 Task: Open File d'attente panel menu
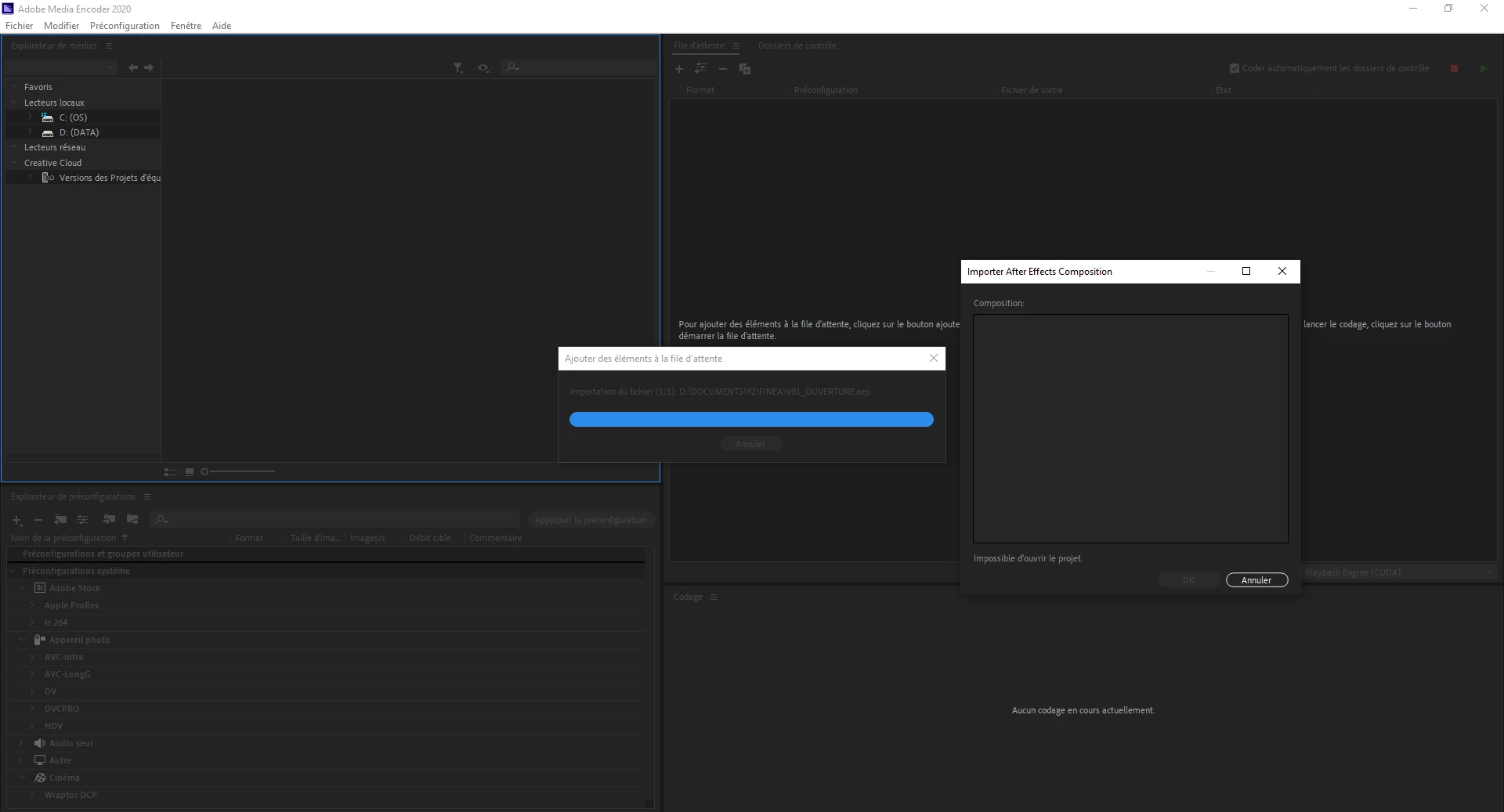pyautogui.click(x=736, y=45)
